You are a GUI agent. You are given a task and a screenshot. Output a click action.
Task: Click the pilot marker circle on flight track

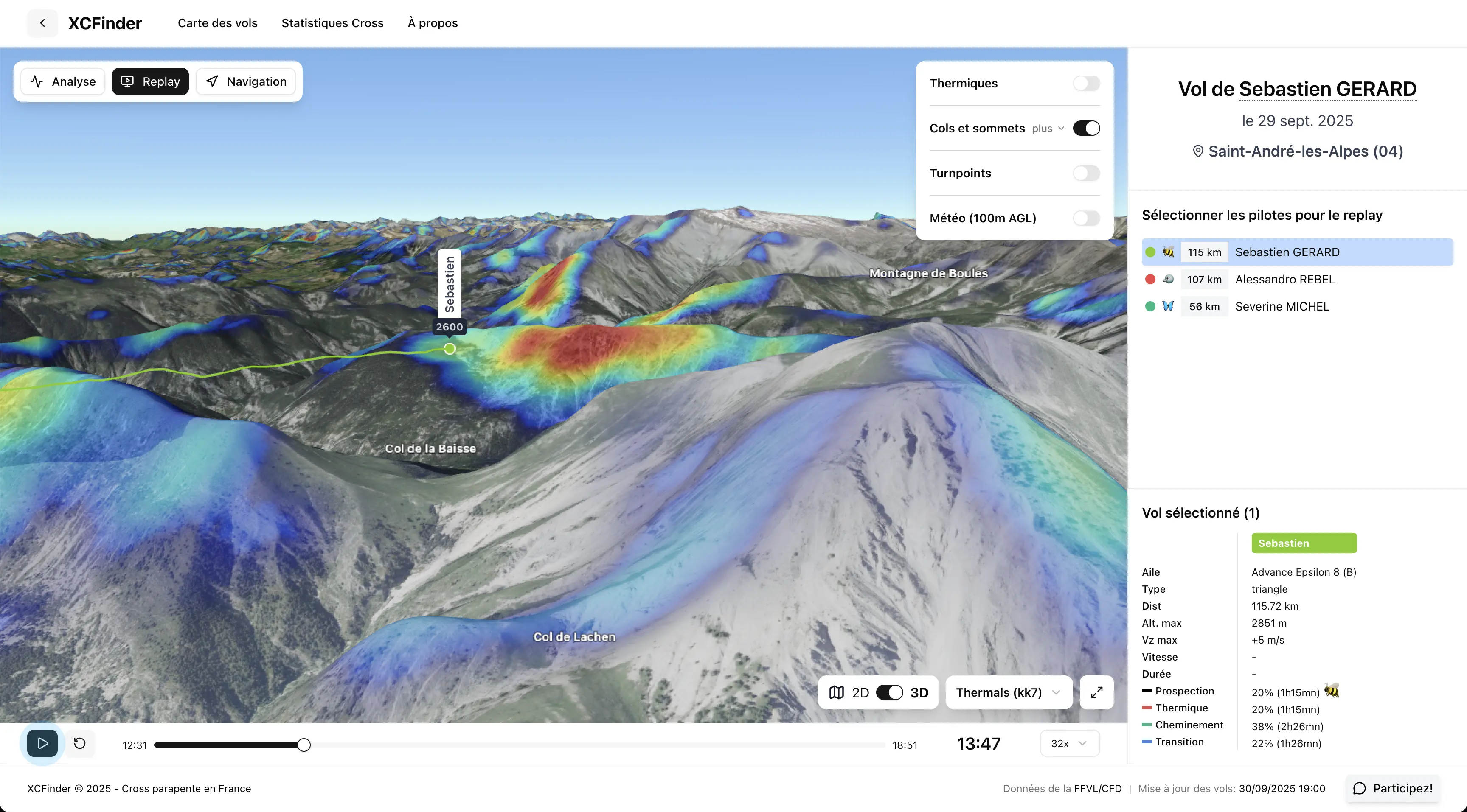[x=450, y=349]
